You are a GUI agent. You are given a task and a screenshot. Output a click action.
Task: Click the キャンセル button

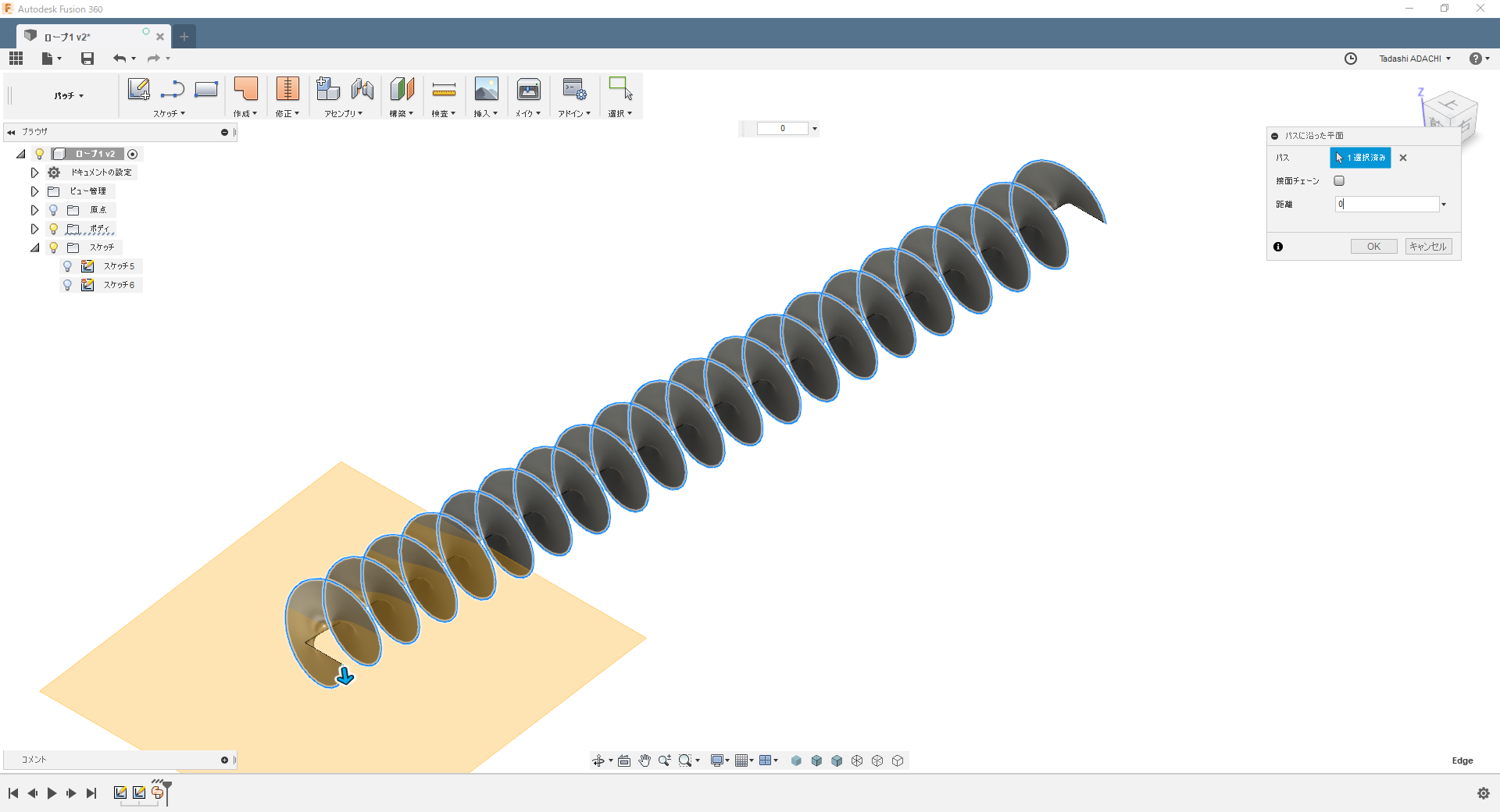click(1428, 247)
